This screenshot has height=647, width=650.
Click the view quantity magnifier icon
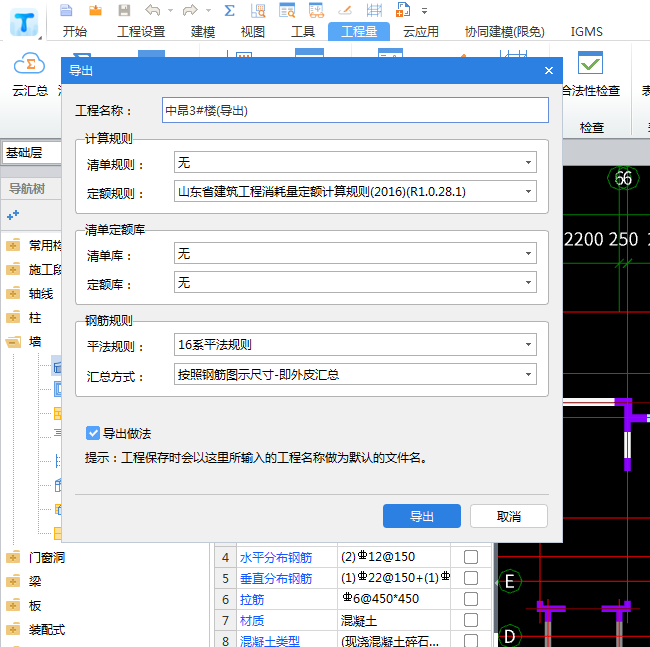pyautogui.click(x=258, y=10)
